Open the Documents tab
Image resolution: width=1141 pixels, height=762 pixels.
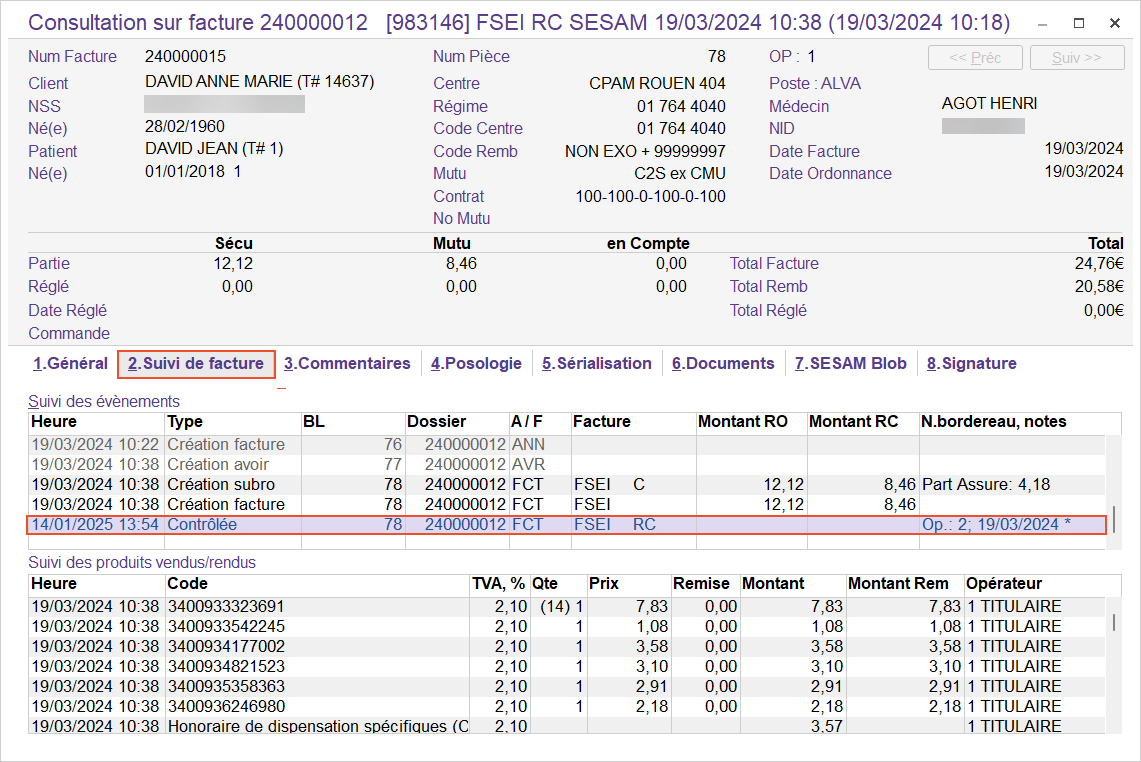[x=723, y=364]
